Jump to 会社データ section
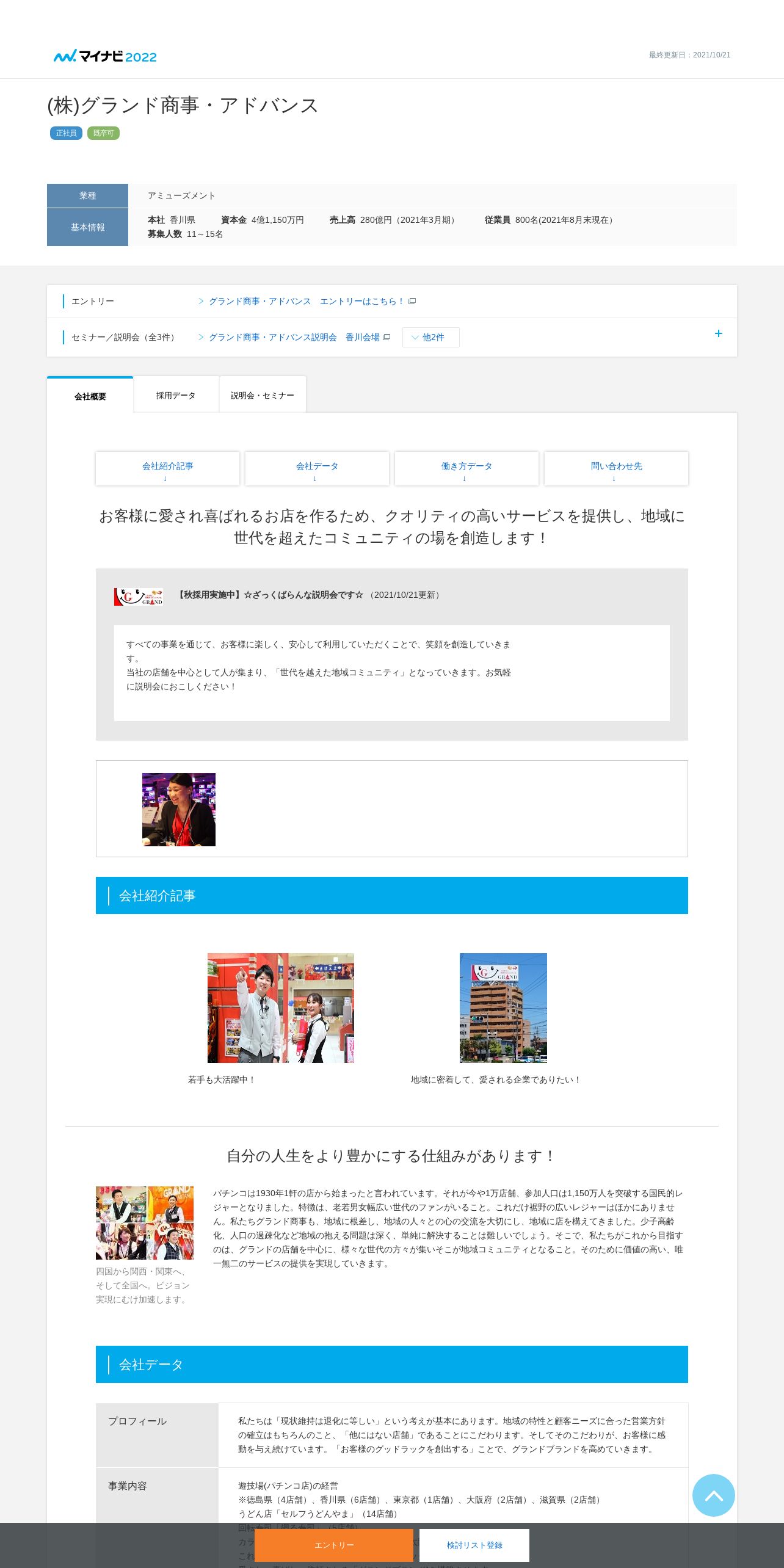Image resolution: width=784 pixels, height=1568 pixels. [317, 468]
